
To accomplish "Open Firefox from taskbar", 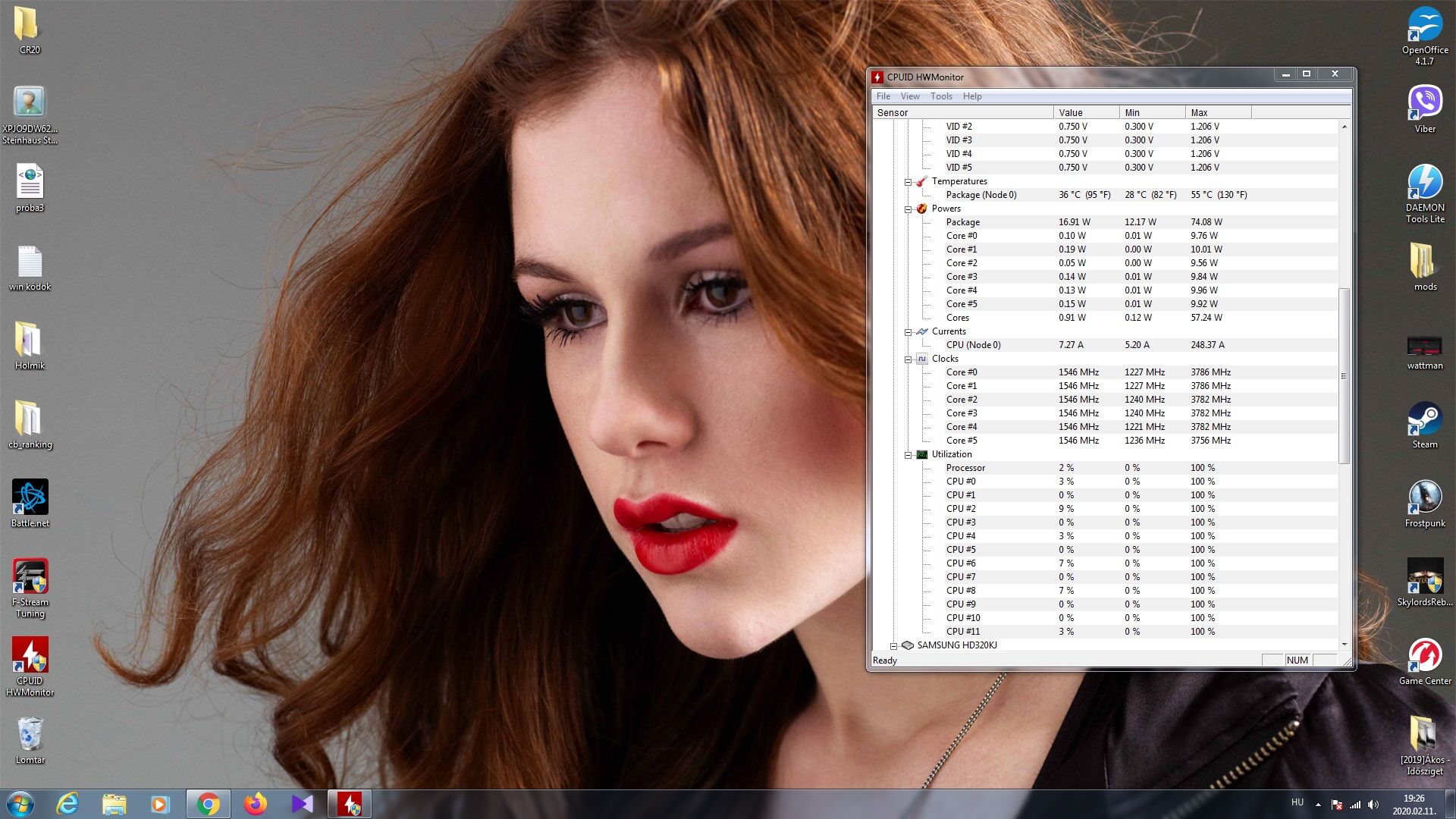I will pos(256,804).
